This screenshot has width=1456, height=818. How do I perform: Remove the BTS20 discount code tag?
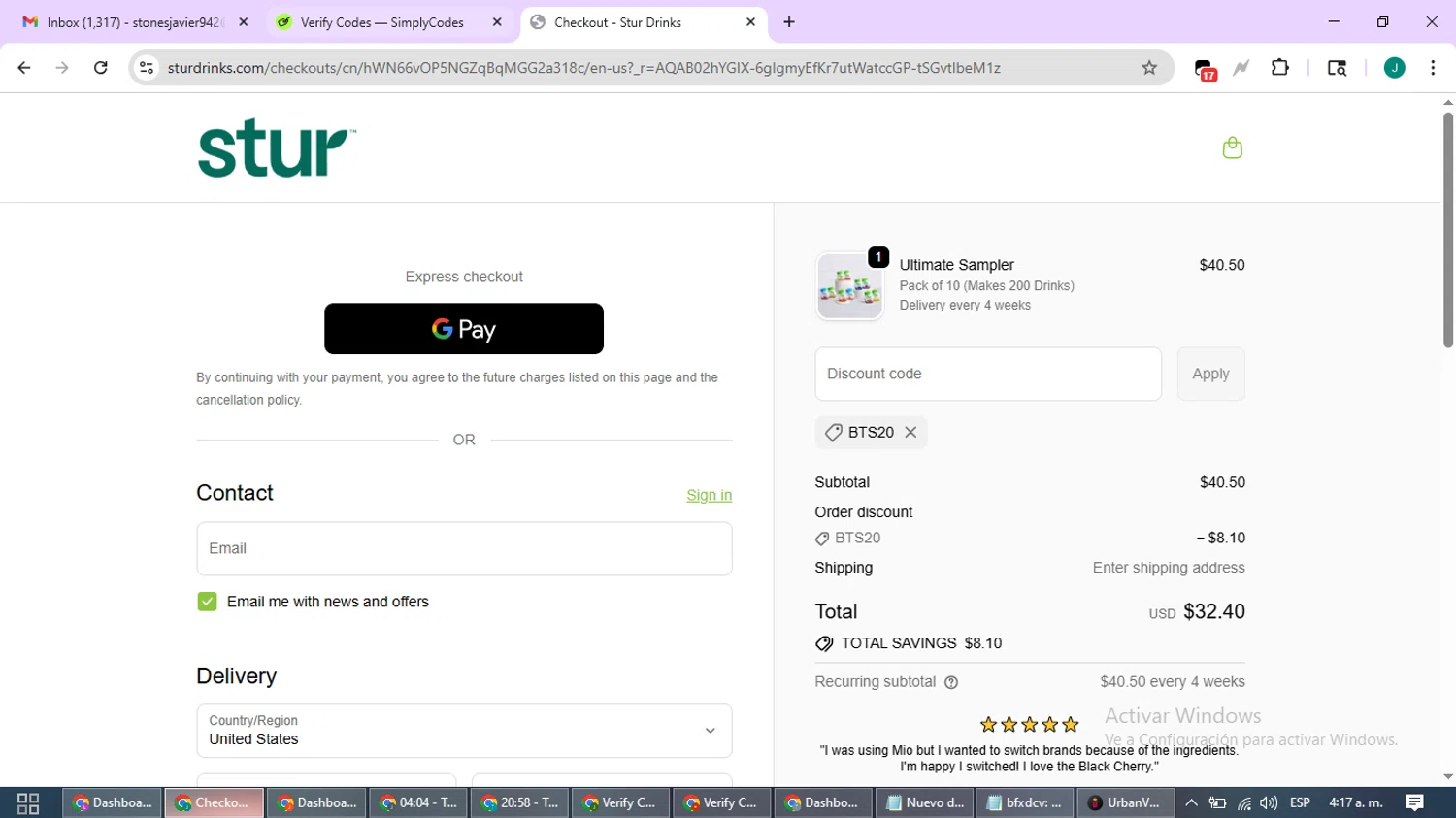(x=910, y=433)
